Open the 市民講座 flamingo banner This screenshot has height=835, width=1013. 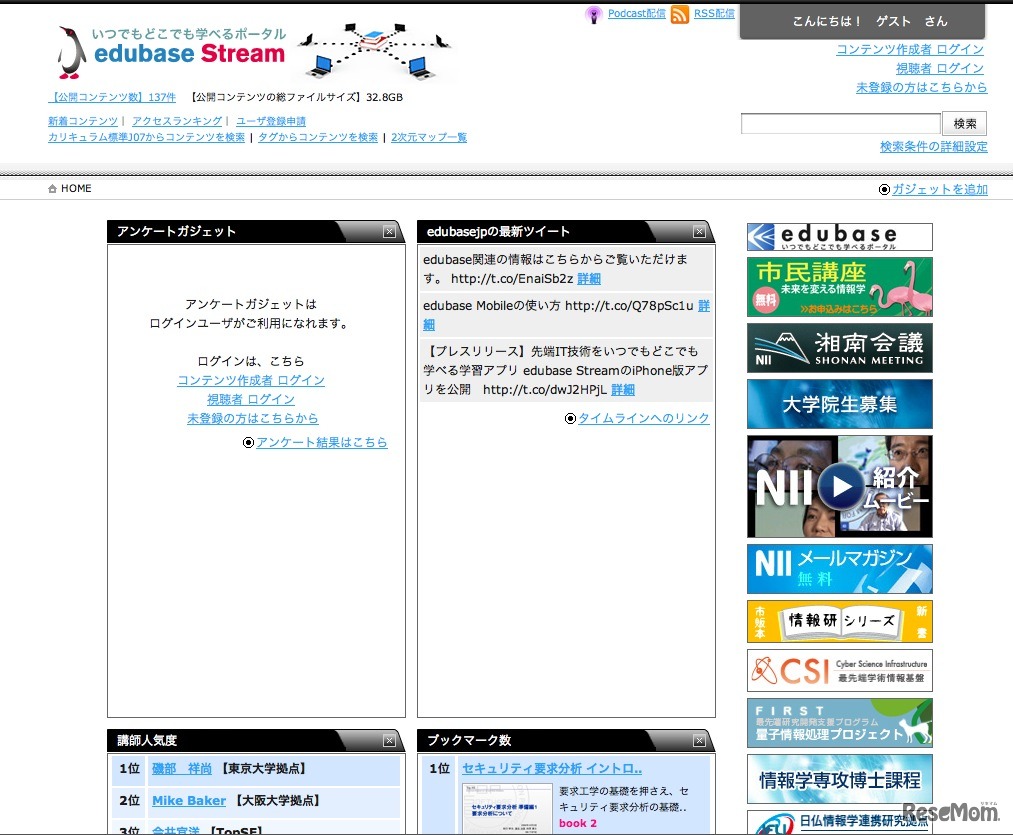(x=839, y=287)
